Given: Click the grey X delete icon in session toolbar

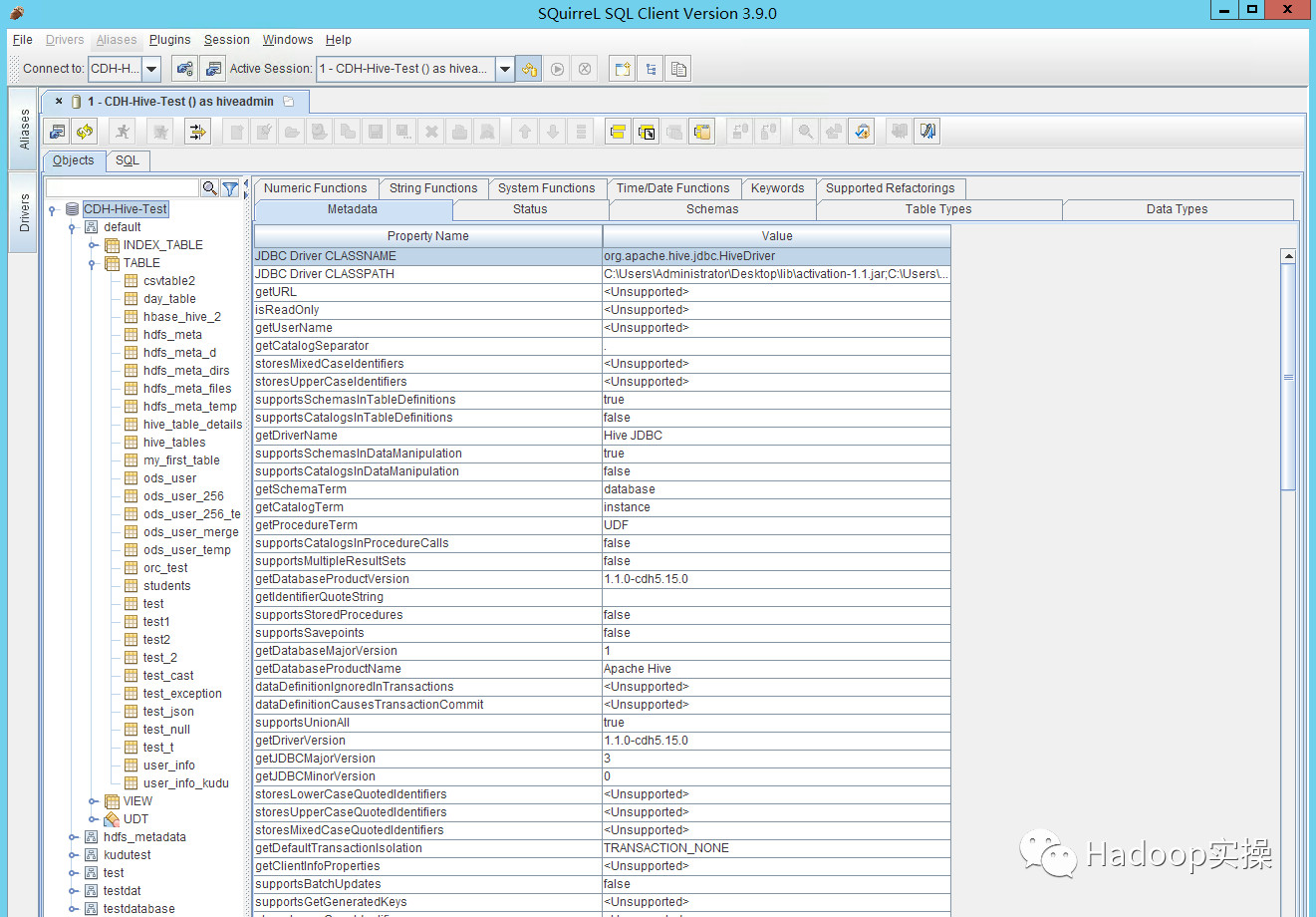Looking at the screenshot, I should pyautogui.click(x=431, y=132).
